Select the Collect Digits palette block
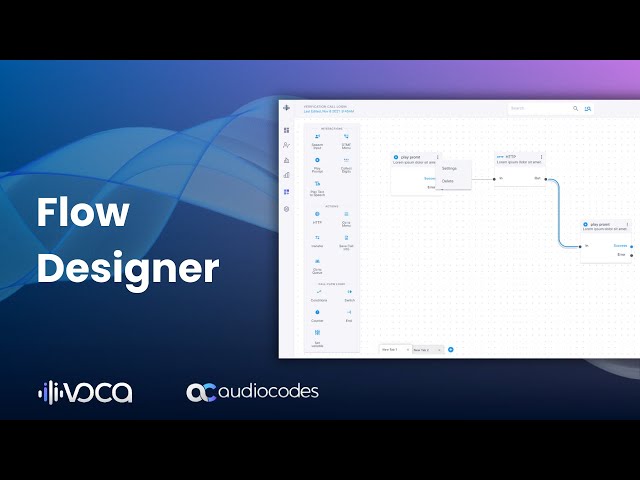Screen dimensions: 640x480 (346, 165)
